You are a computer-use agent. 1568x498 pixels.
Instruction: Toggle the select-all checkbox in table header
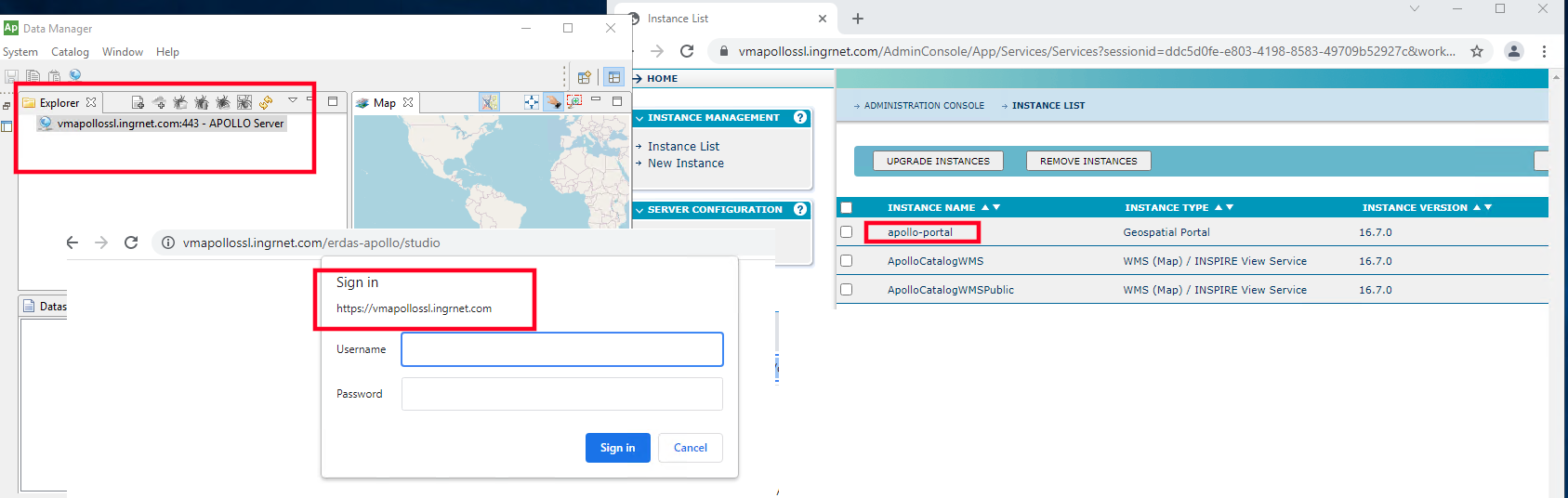(x=846, y=207)
